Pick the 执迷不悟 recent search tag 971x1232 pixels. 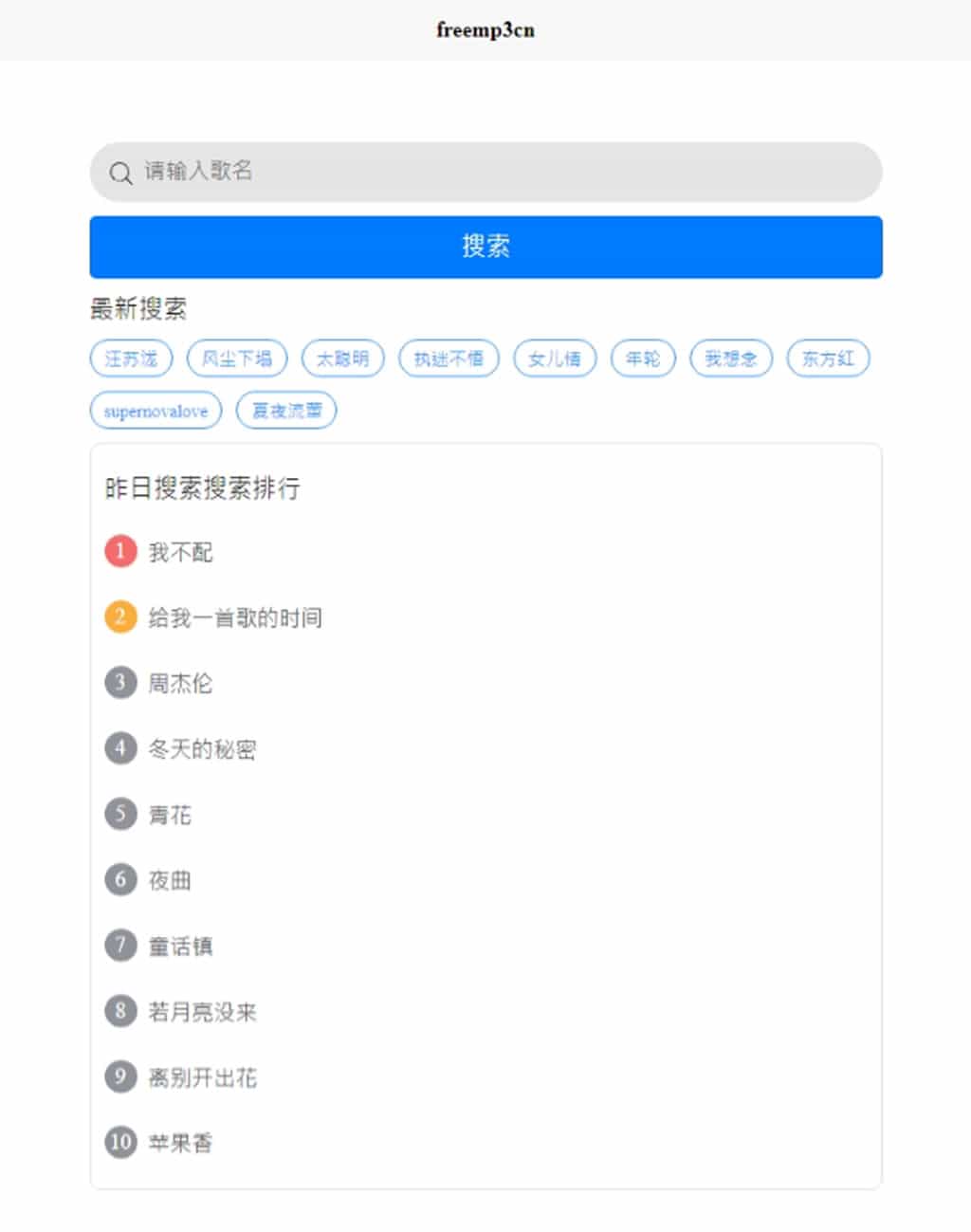click(449, 359)
